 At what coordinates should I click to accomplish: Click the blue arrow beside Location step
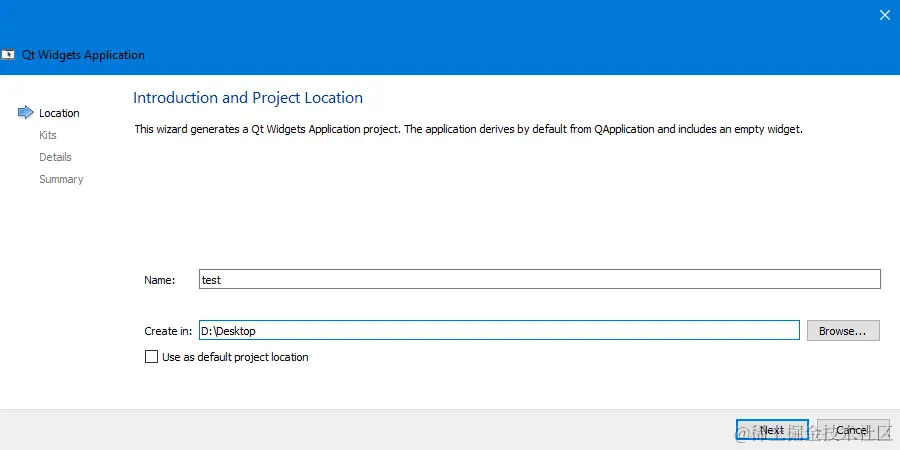point(26,112)
